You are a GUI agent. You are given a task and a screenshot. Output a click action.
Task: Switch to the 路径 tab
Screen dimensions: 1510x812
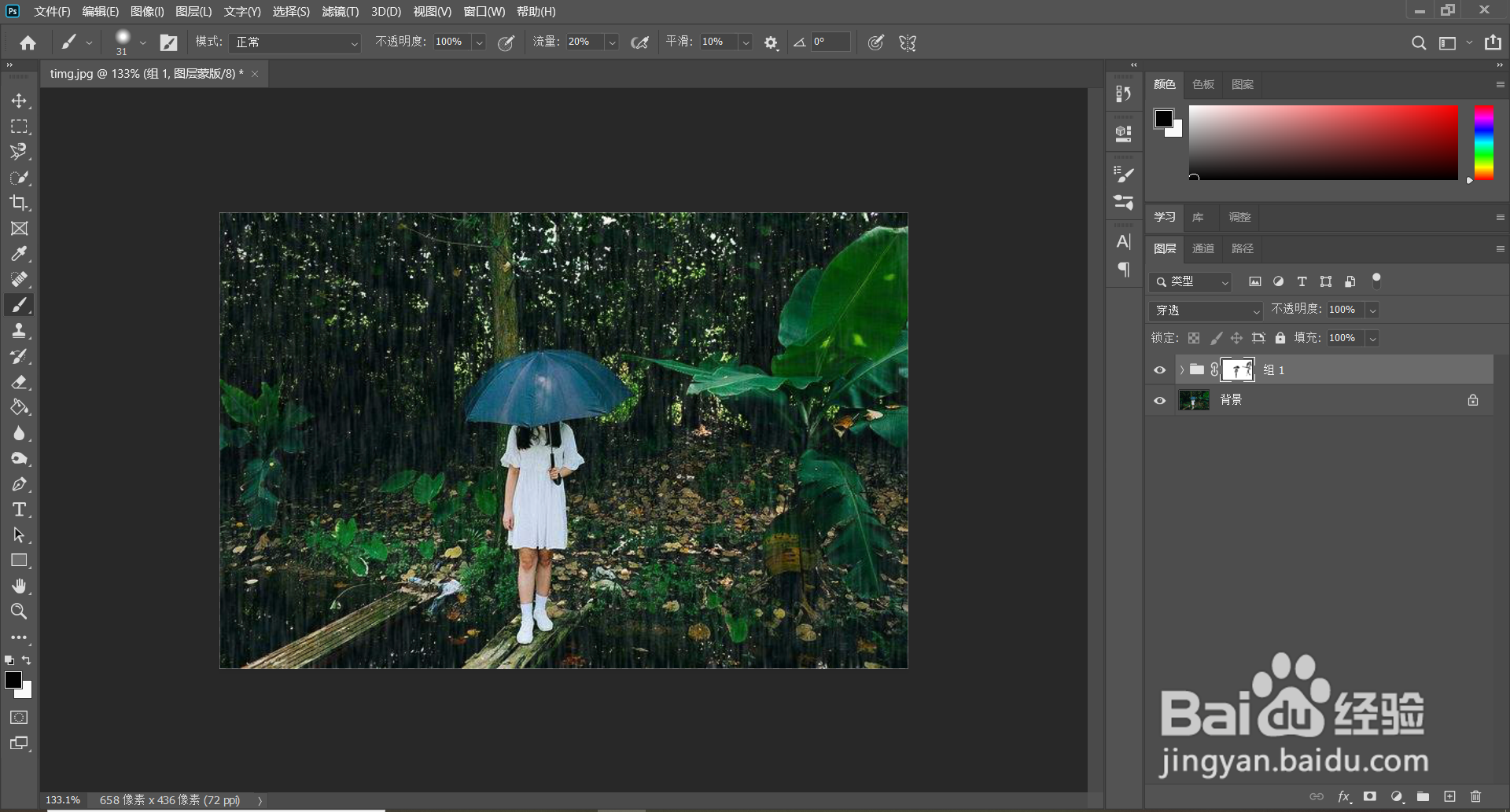tap(1243, 248)
